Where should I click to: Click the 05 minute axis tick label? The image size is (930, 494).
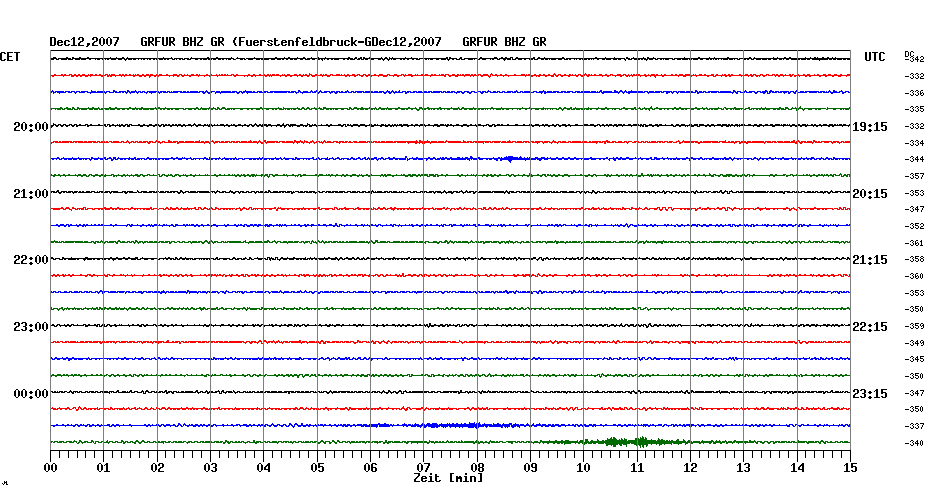(317, 468)
